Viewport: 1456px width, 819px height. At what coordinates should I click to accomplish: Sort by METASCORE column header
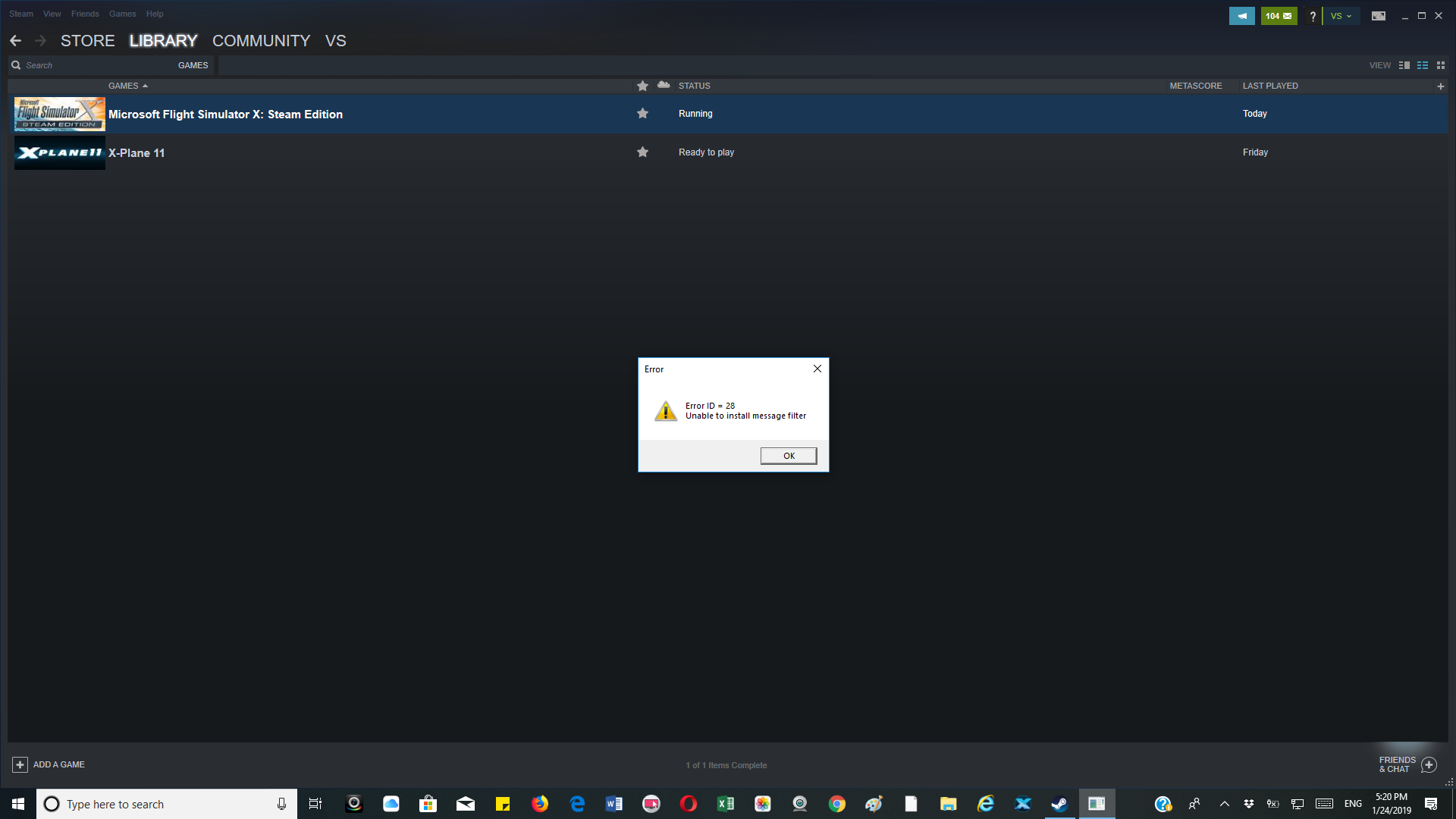(1196, 86)
